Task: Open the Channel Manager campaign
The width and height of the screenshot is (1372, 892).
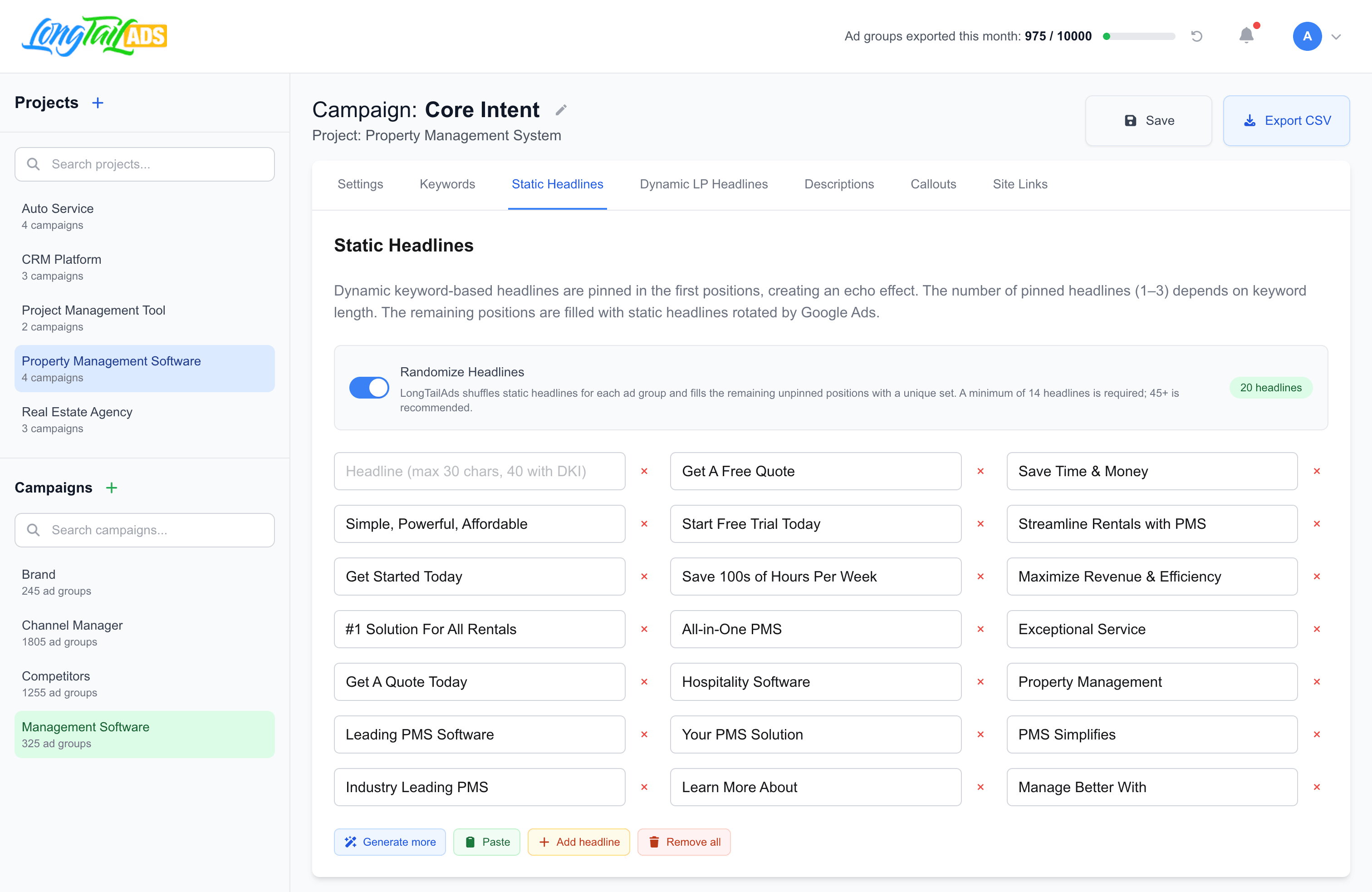Action: pyautogui.click(x=145, y=632)
